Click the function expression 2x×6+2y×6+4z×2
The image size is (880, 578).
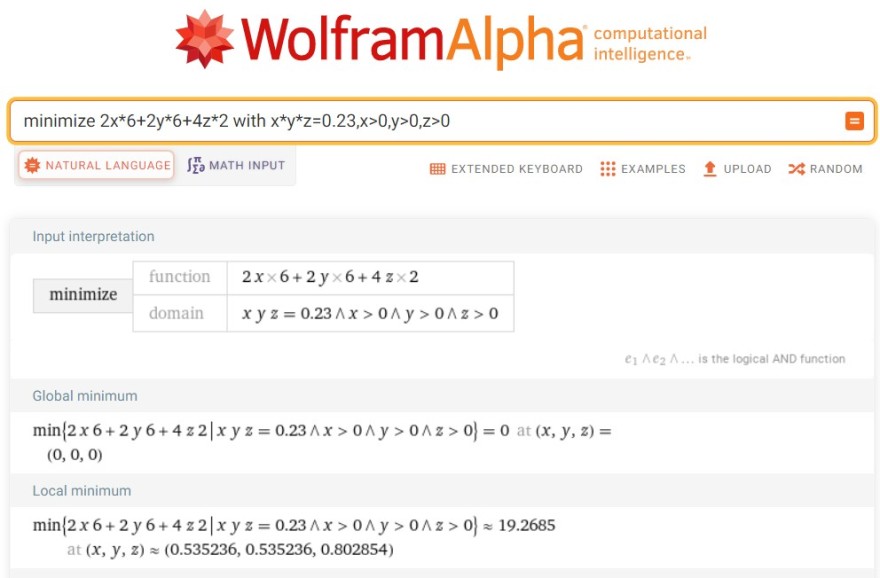pyautogui.click(x=330, y=277)
